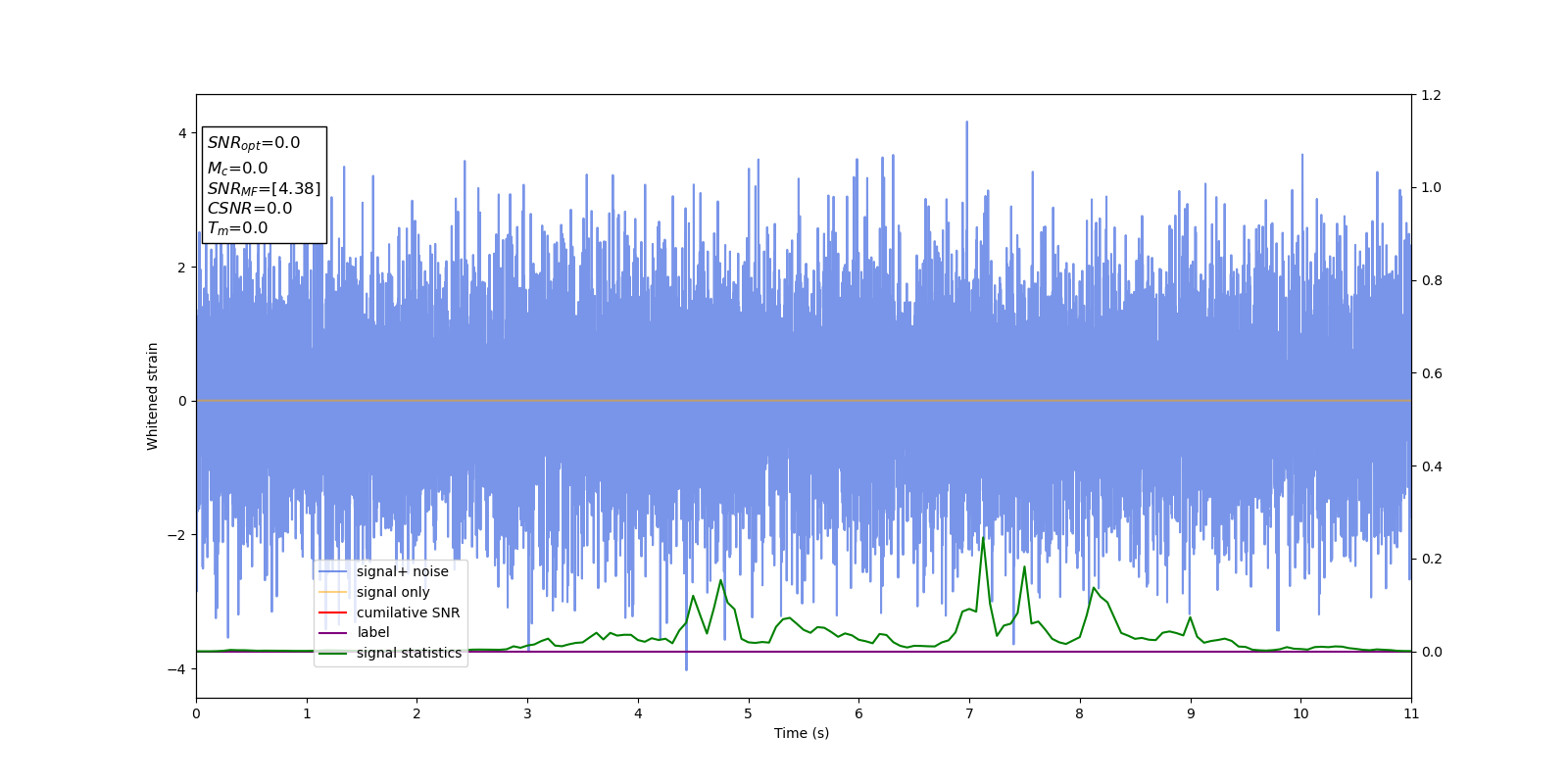
Task: Click the left y-axis tick label −4
Action: pyautogui.click(x=175, y=669)
